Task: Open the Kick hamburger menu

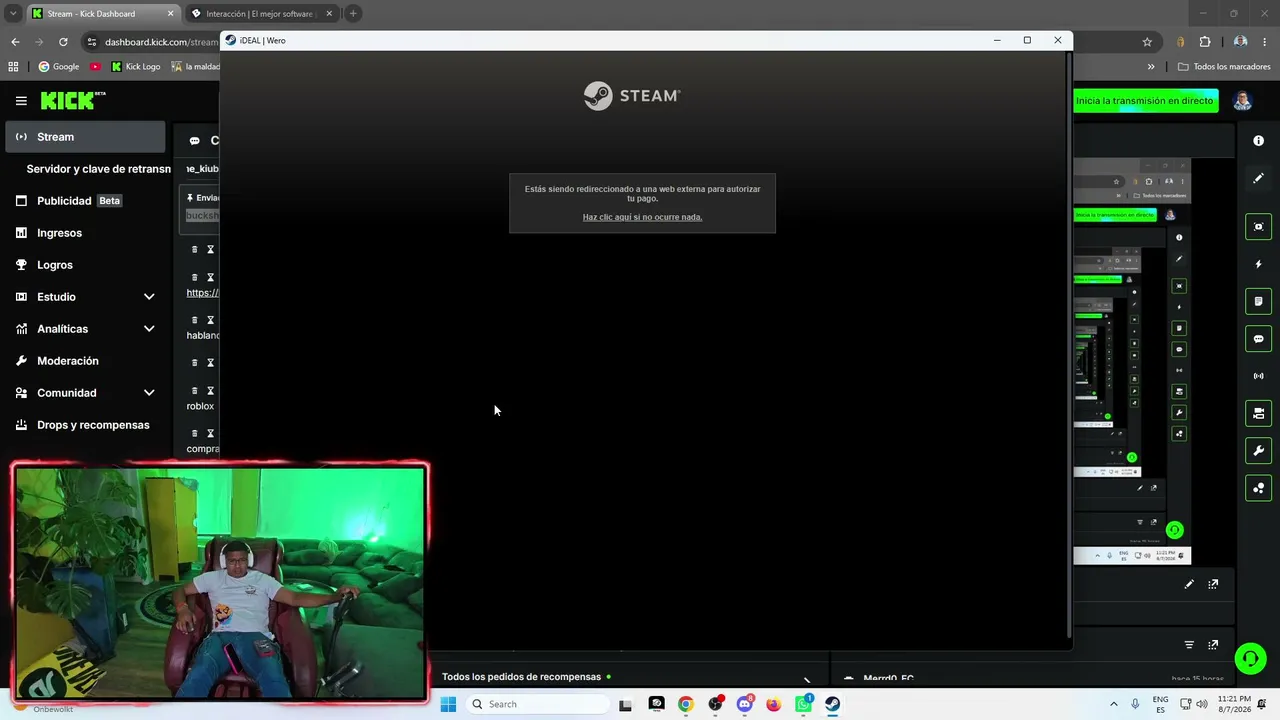Action: 21,101
